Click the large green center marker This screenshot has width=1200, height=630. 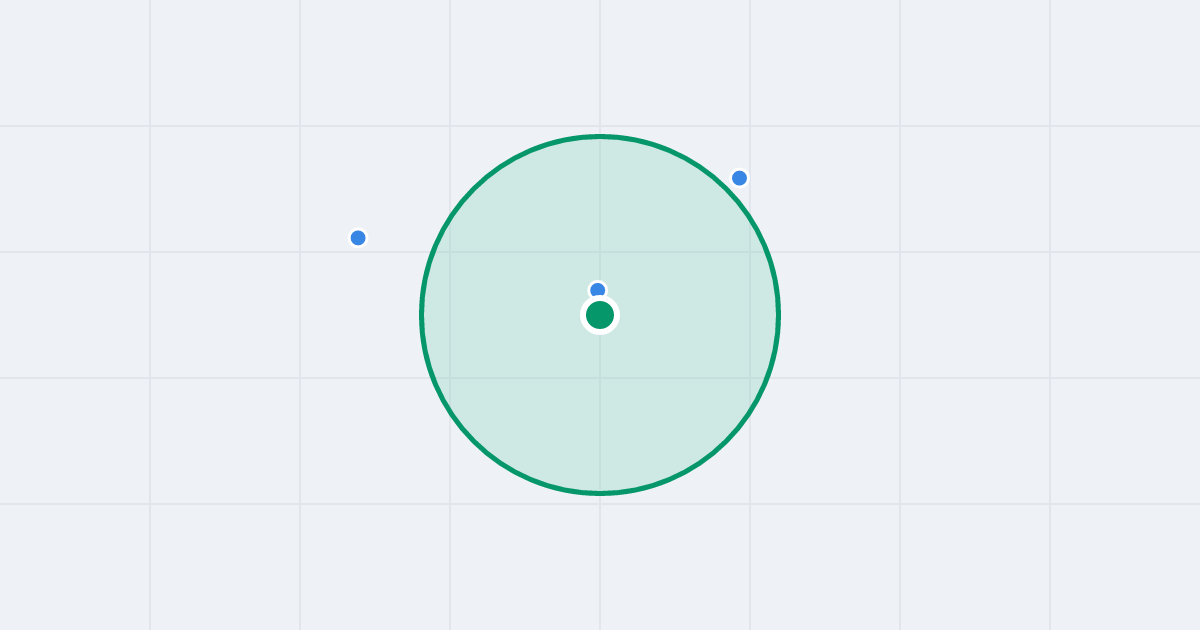click(x=600, y=315)
